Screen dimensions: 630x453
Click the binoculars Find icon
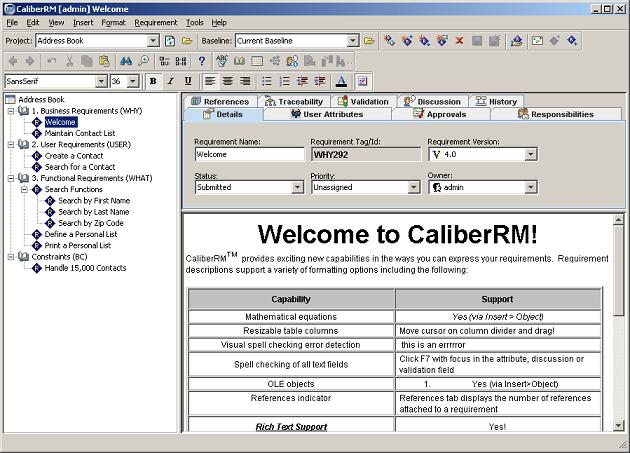126,61
